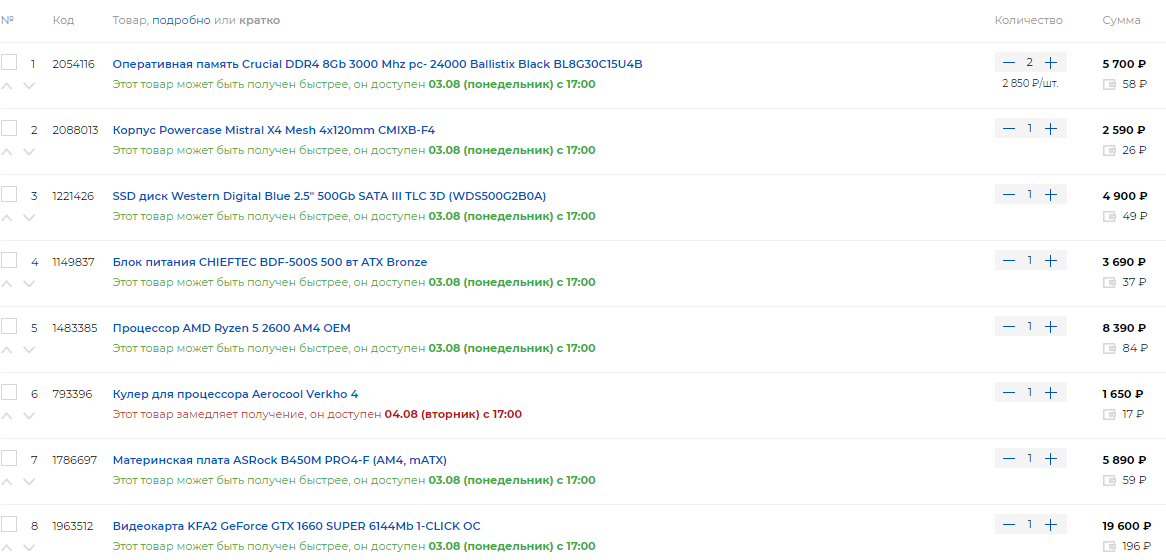Increase quantity of Aerocool Verkho 4 cooler

click(x=1050, y=393)
